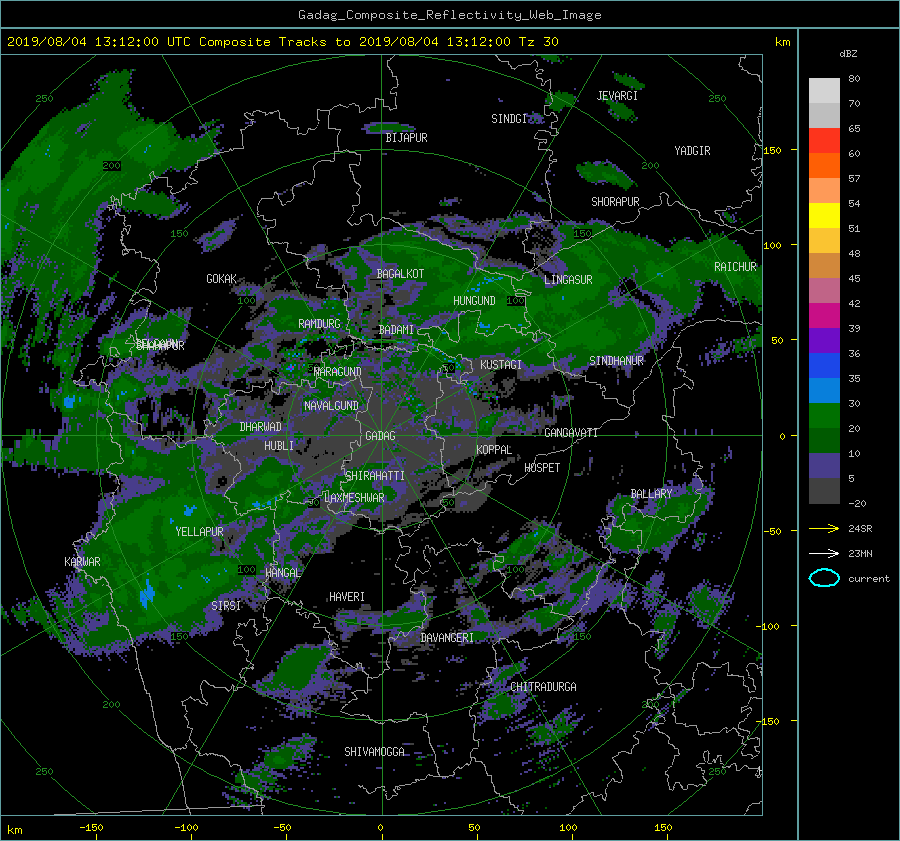Select the yellow 54 dBZ color swatch
Screen dimensions: 900x841
(x=824, y=215)
